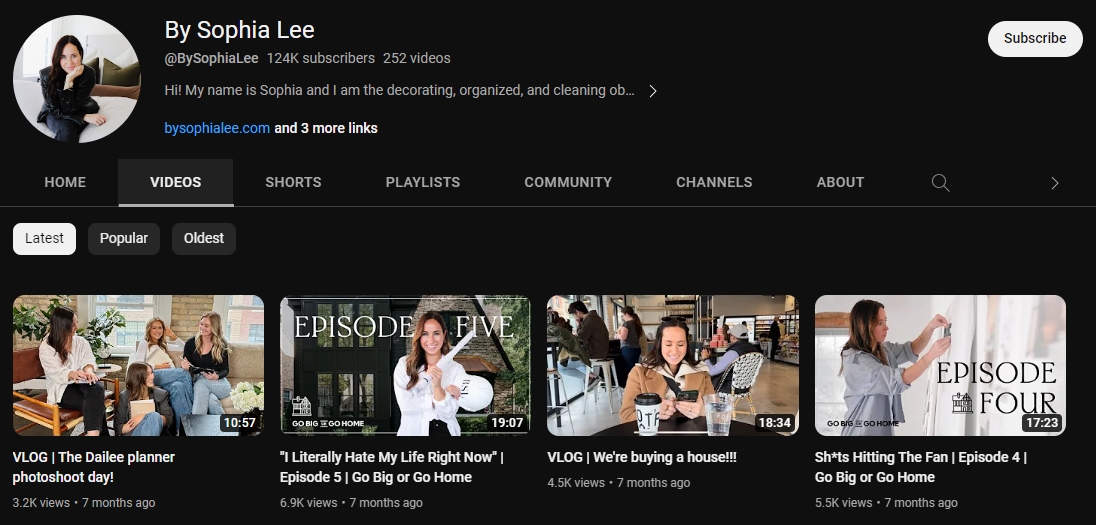This screenshot has width=1096, height=525.
Task: Sort videos by Latest
Action: (x=44, y=238)
